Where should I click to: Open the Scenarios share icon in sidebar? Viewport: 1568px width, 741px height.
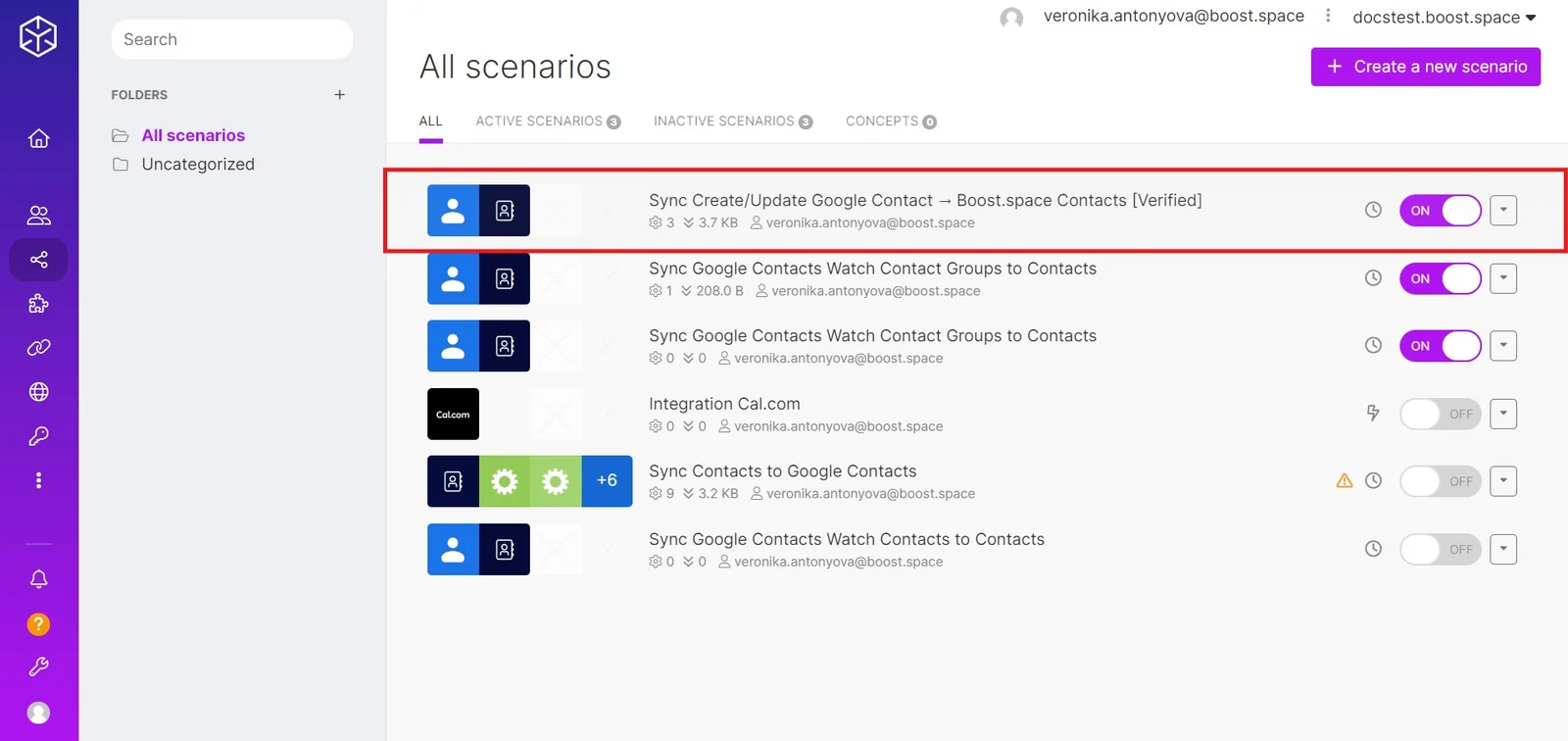[x=39, y=260]
